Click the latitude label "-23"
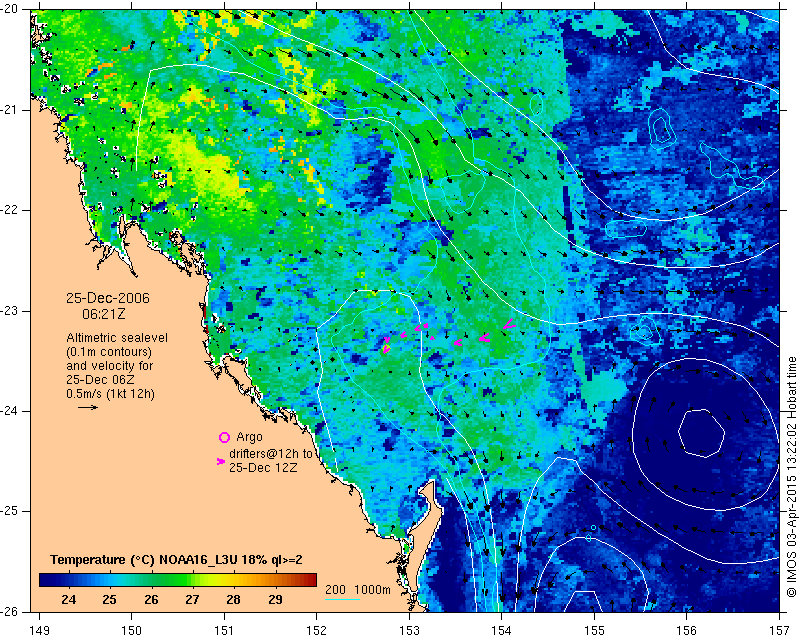The height and width of the screenshot is (640, 800). pos(11,311)
